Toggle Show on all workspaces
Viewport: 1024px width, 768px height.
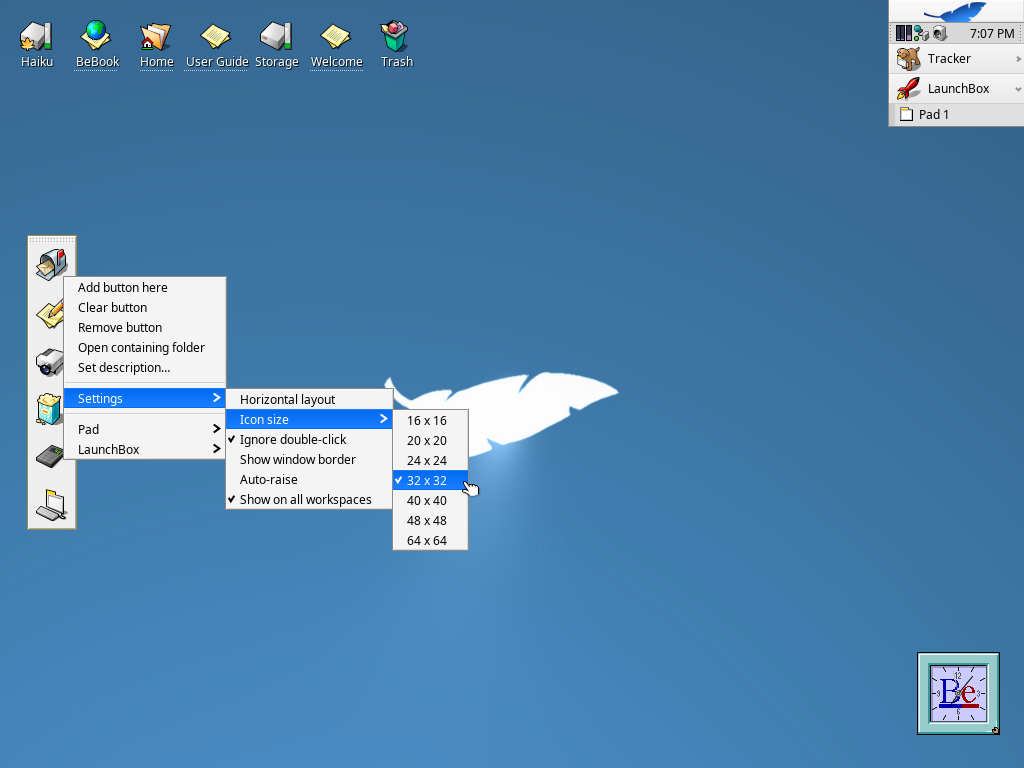(309, 500)
